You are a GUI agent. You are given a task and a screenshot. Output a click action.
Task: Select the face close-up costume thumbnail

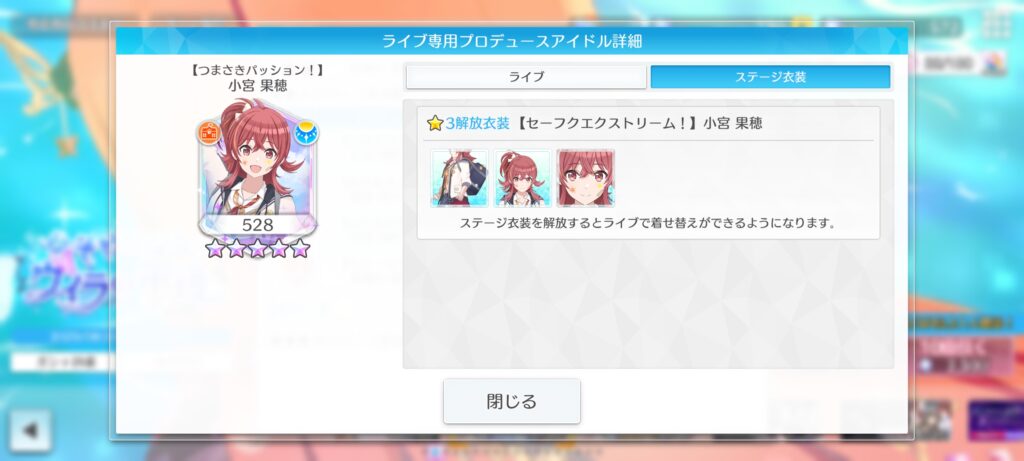(x=586, y=178)
